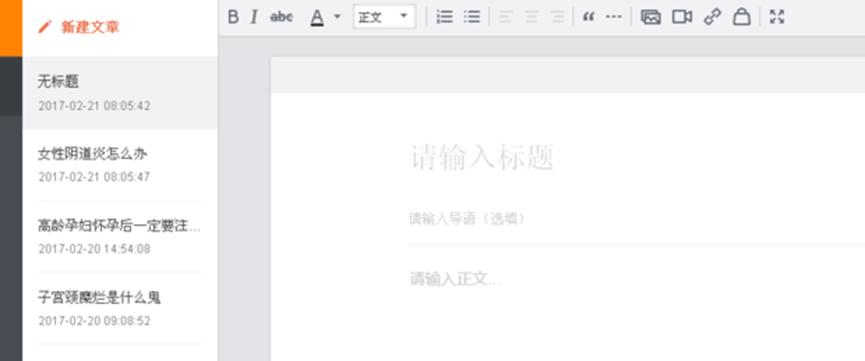Click pencil icon beside 新建文章
The width and height of the screenshot is (865, 361).
[x=45, y=26]
